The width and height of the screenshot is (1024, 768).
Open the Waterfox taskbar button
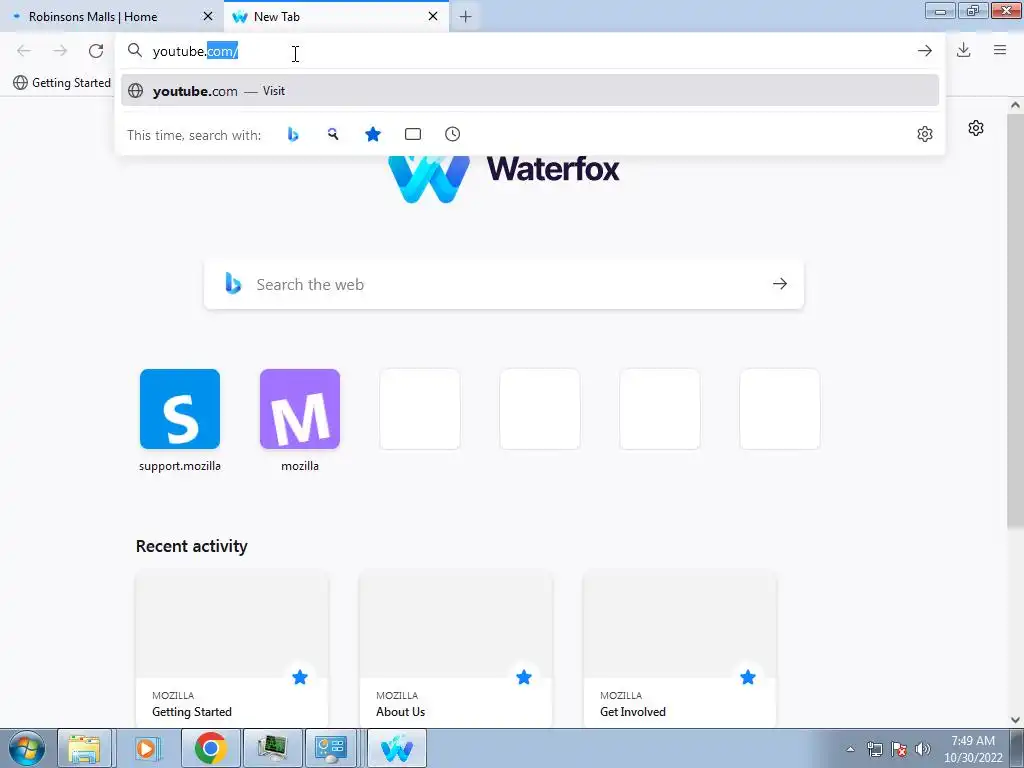click(397, 748)
